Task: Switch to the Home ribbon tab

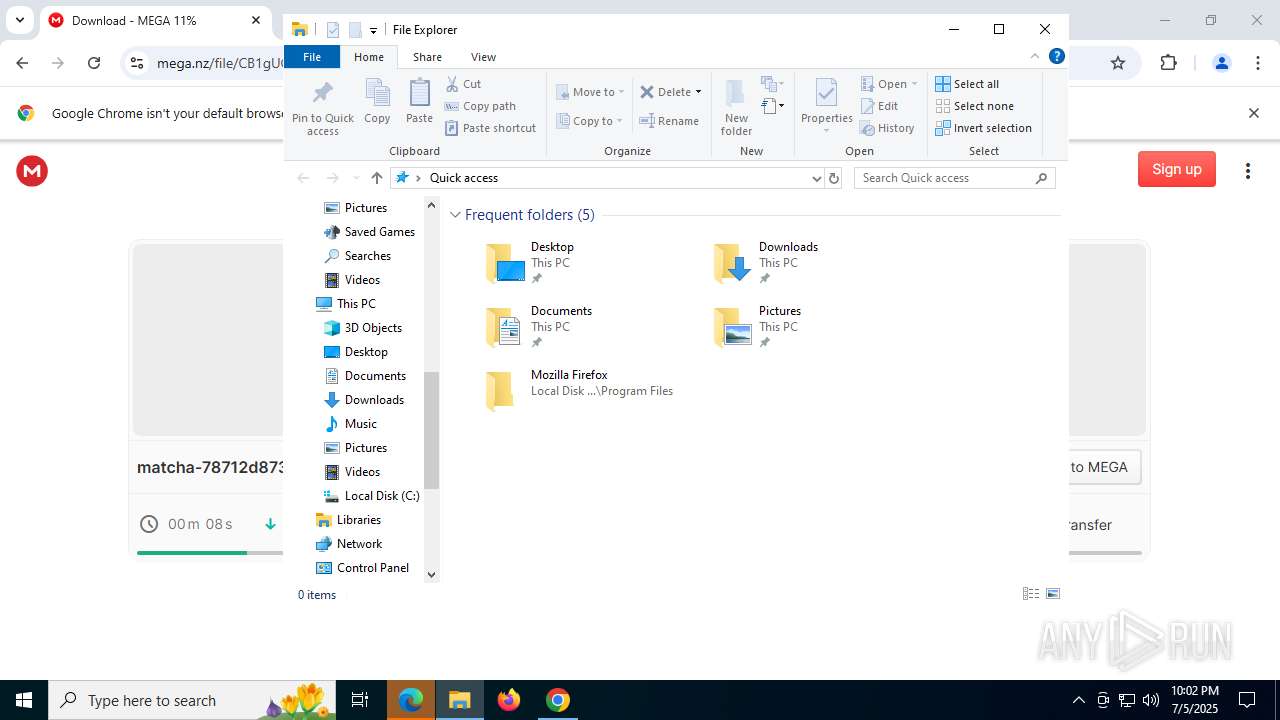Action: coord(369,57)
